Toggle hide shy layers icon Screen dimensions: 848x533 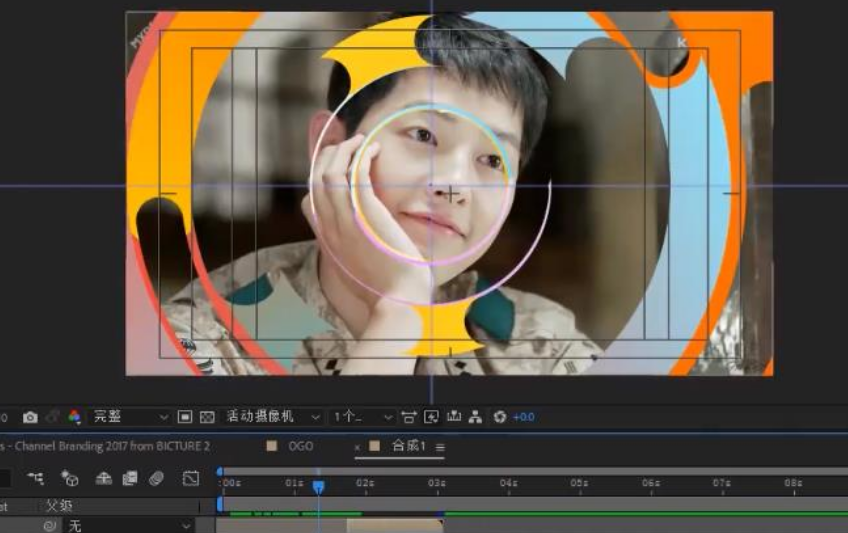(x=103, y=478)
